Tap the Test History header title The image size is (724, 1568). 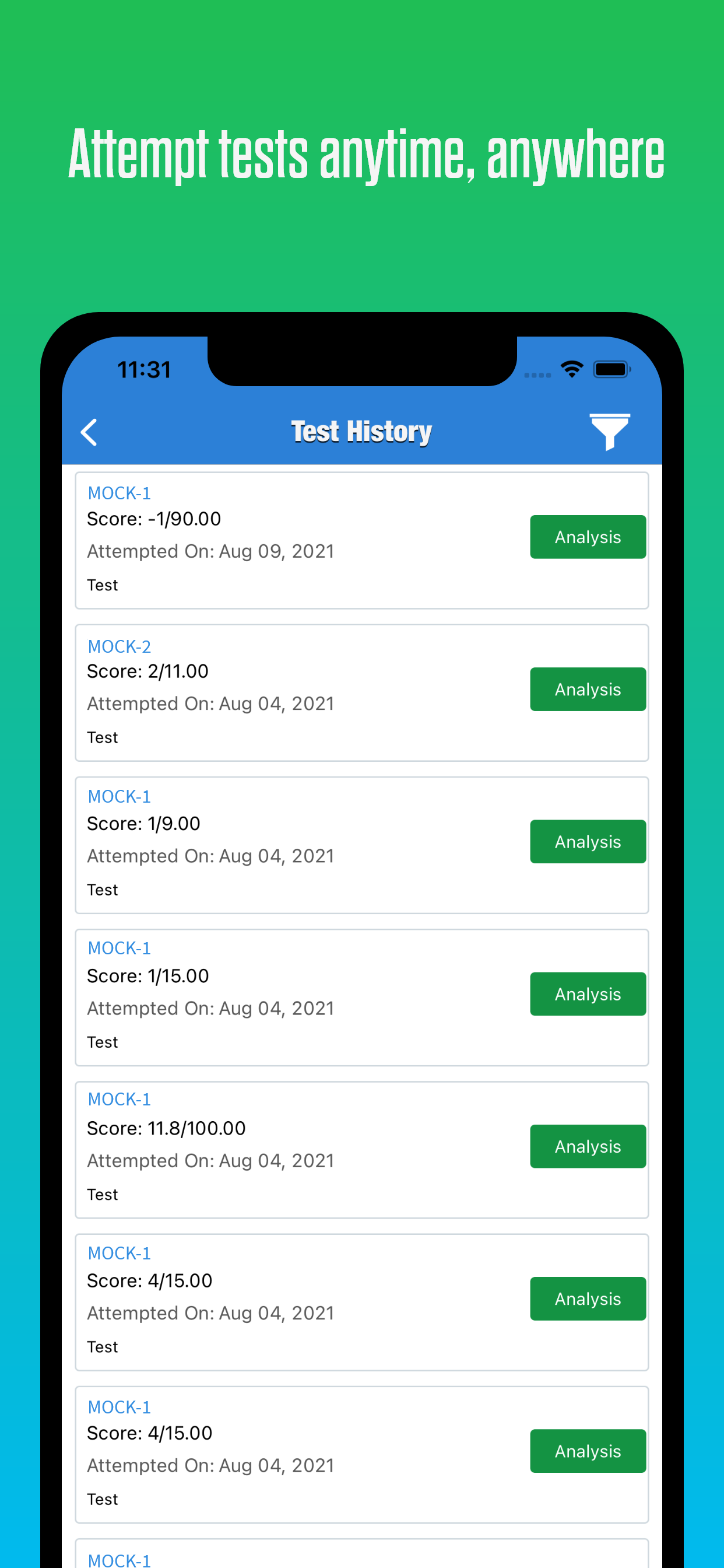click(x=361, y=432)
